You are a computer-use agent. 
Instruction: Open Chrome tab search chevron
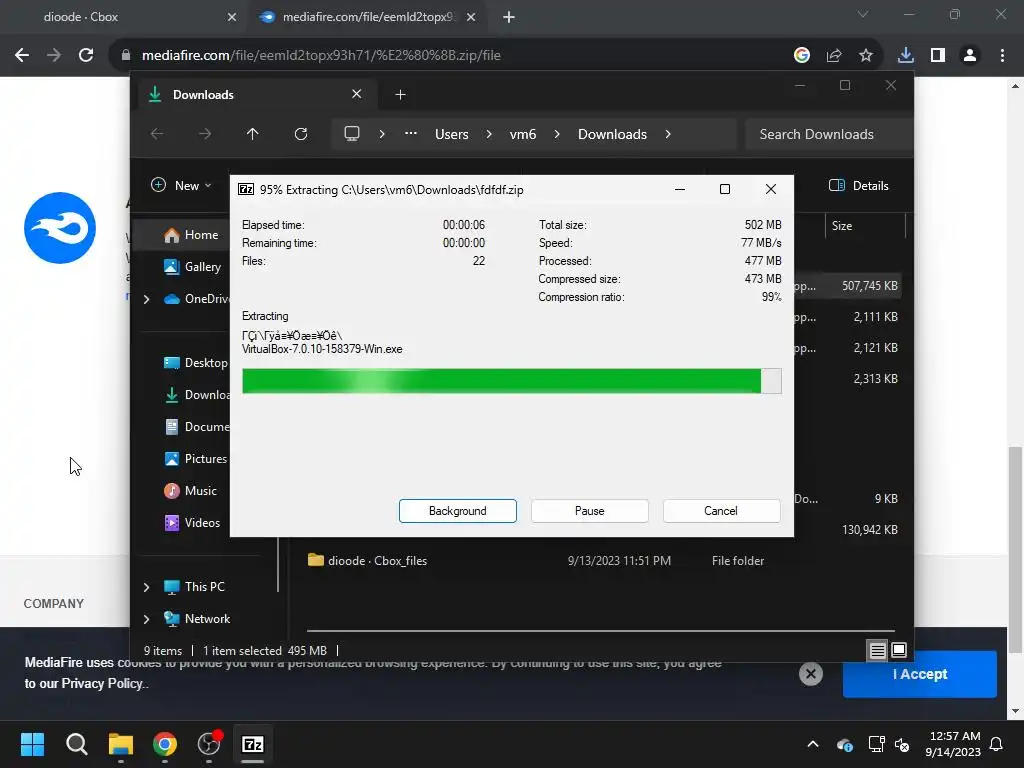(x=863, y=14)
